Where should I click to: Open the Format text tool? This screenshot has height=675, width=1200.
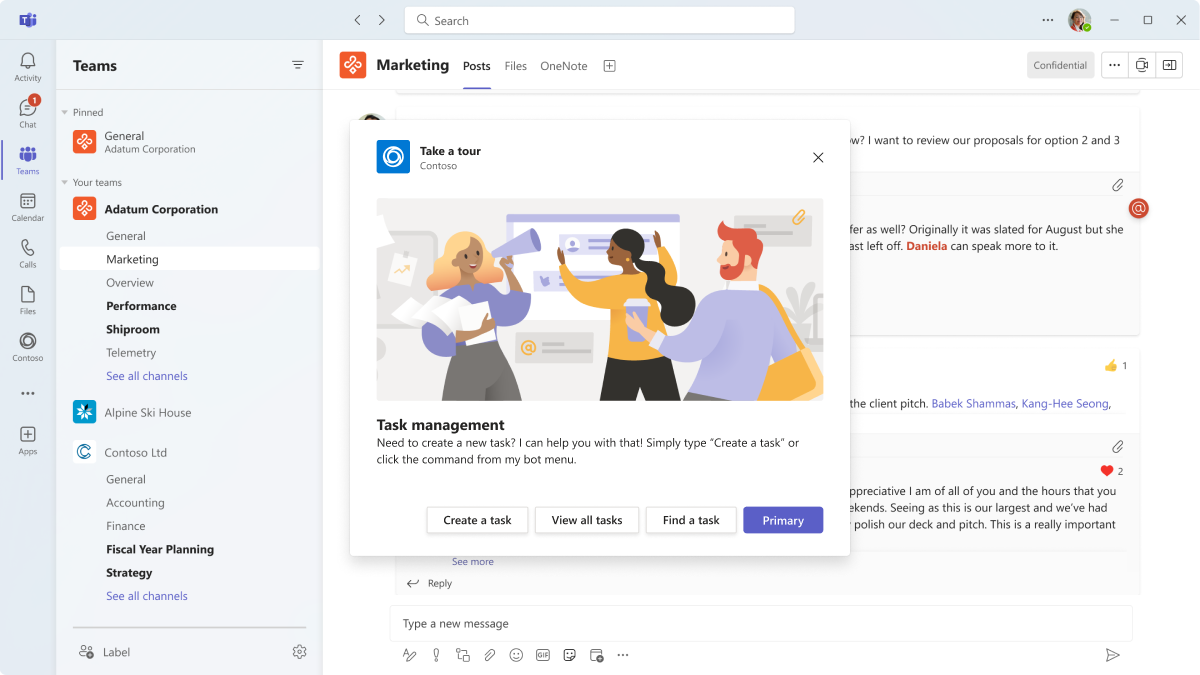tap(409, 655)
